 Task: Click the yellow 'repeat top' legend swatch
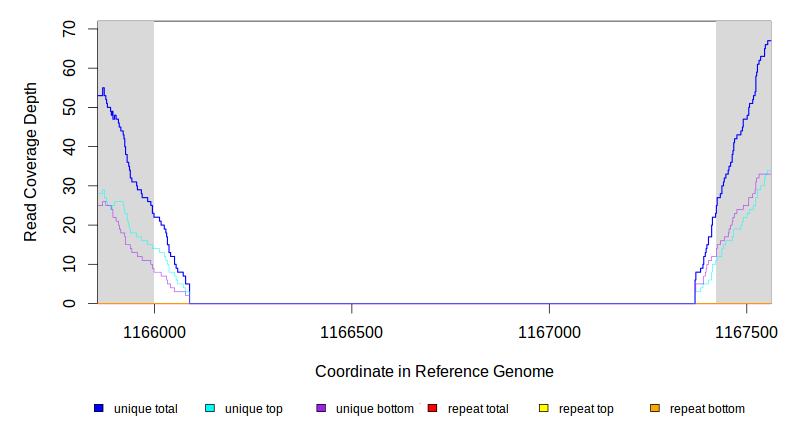(544, 409)
